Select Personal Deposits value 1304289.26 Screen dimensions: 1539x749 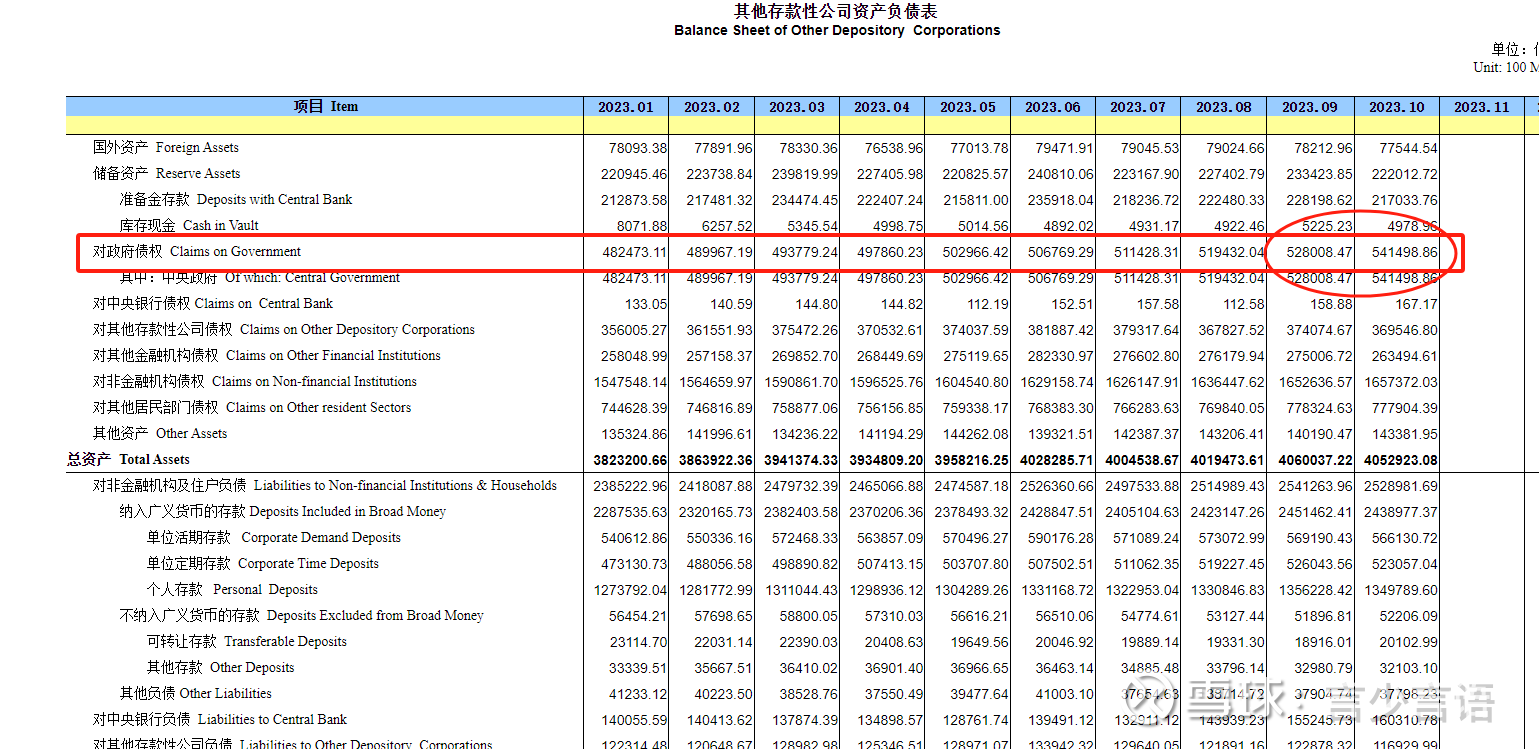pyautogui.click(x=972, y=590)
